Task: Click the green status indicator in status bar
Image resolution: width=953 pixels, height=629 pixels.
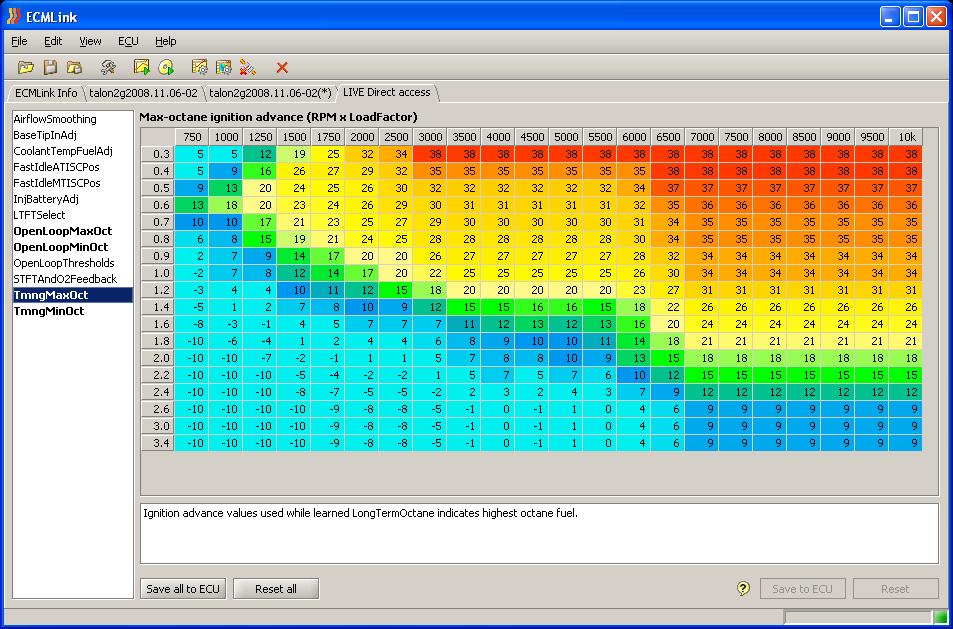Action: [x=940, y=617]
